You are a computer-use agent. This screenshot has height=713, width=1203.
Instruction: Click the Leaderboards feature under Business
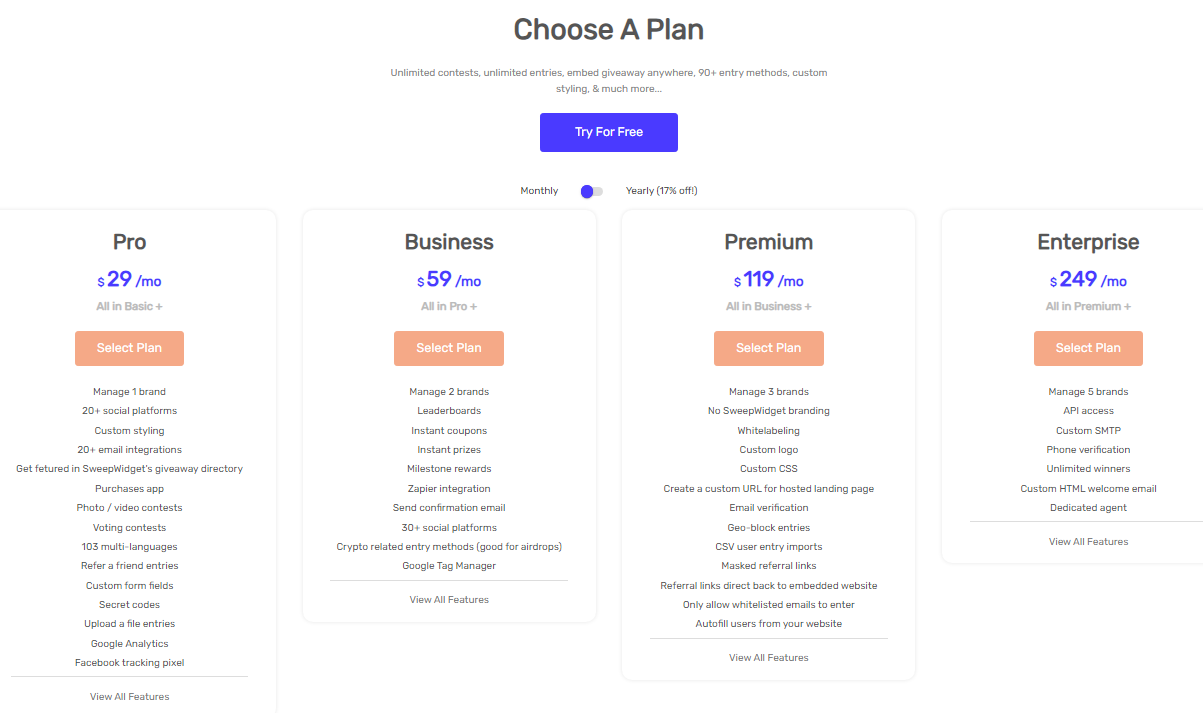click(x=448, y=410)
